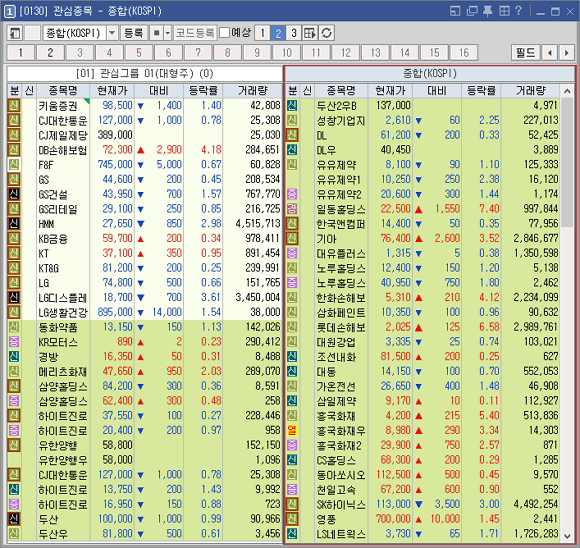Click the teal 신 badge beside LS네트웍스

[x=292, y=534]
